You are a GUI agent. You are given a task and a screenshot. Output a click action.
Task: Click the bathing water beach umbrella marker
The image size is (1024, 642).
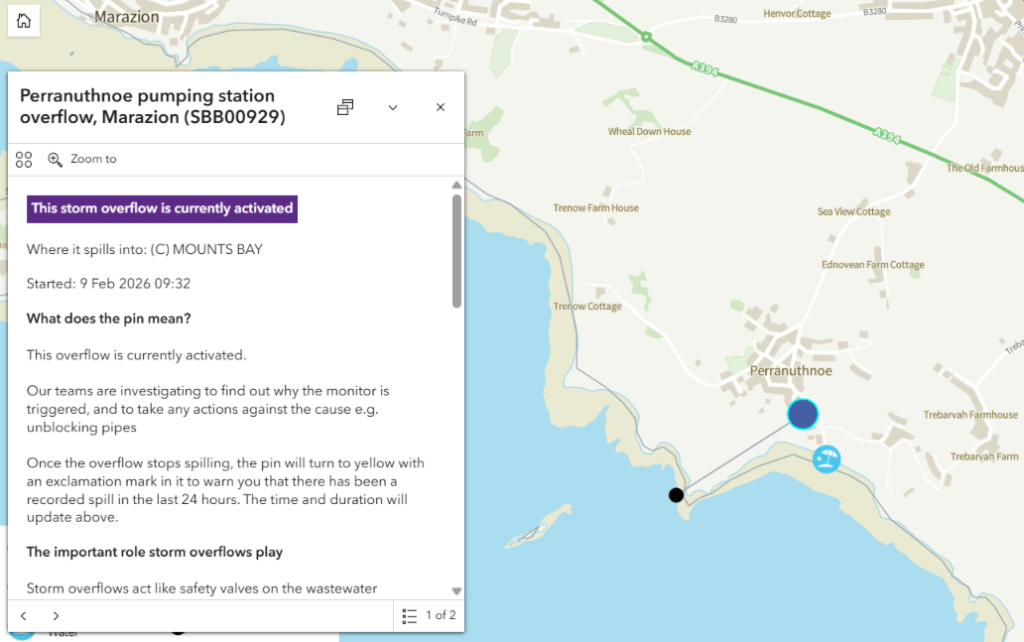click(x=826, y=459)
